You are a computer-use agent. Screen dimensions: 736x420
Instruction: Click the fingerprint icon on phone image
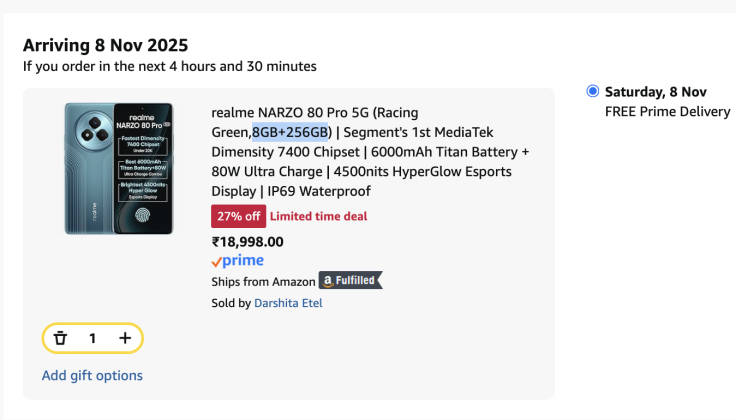click(x=145, y=213)
